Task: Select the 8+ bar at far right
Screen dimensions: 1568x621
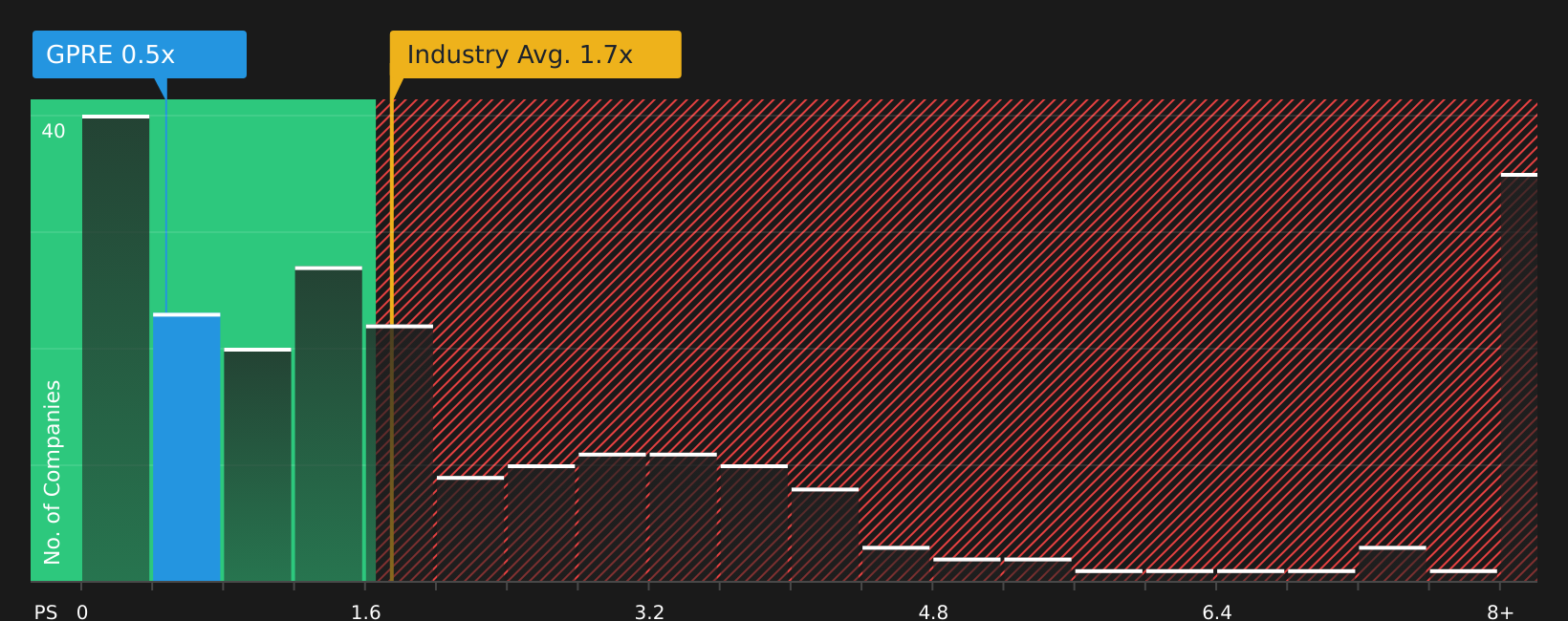Action: tap(1519, 377)
